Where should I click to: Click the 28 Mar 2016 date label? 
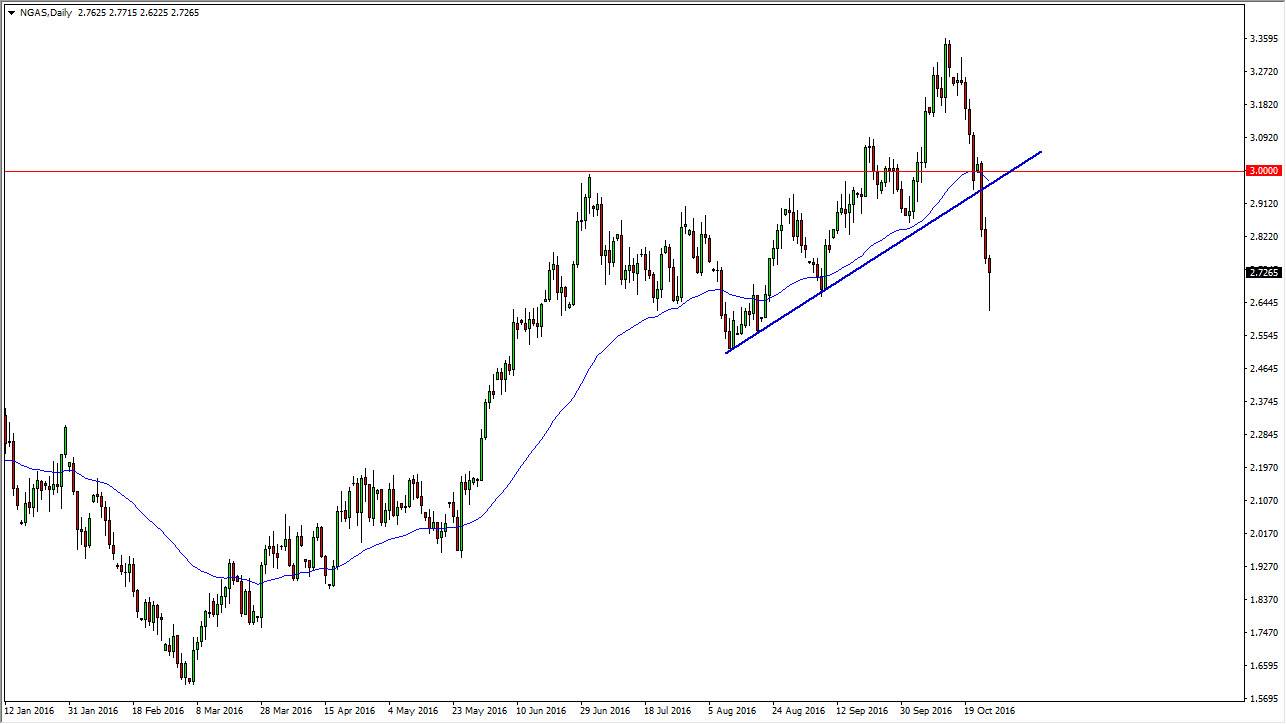point(285,712)
